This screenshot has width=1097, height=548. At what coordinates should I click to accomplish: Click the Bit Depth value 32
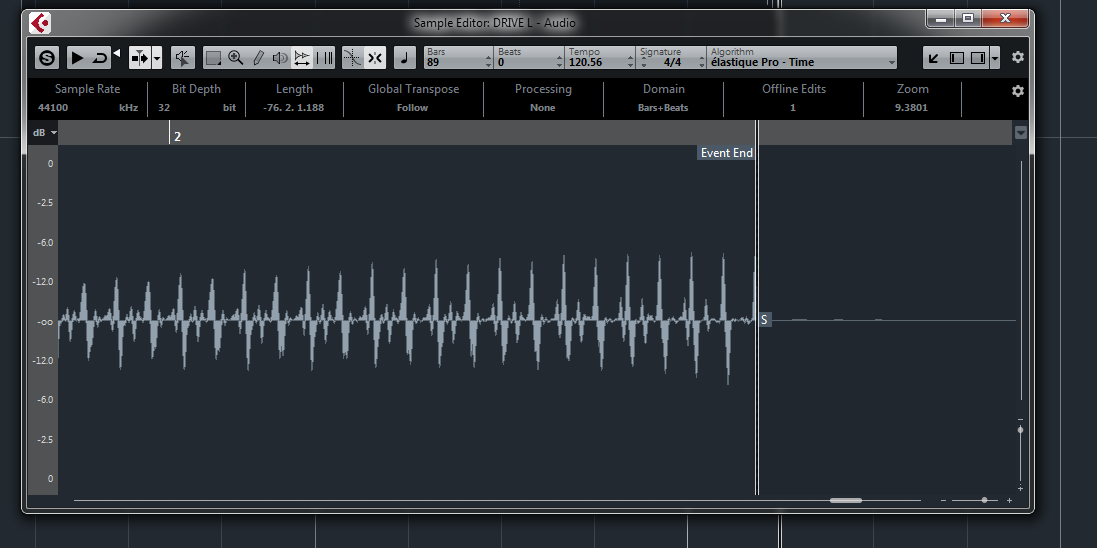point(164,108)
